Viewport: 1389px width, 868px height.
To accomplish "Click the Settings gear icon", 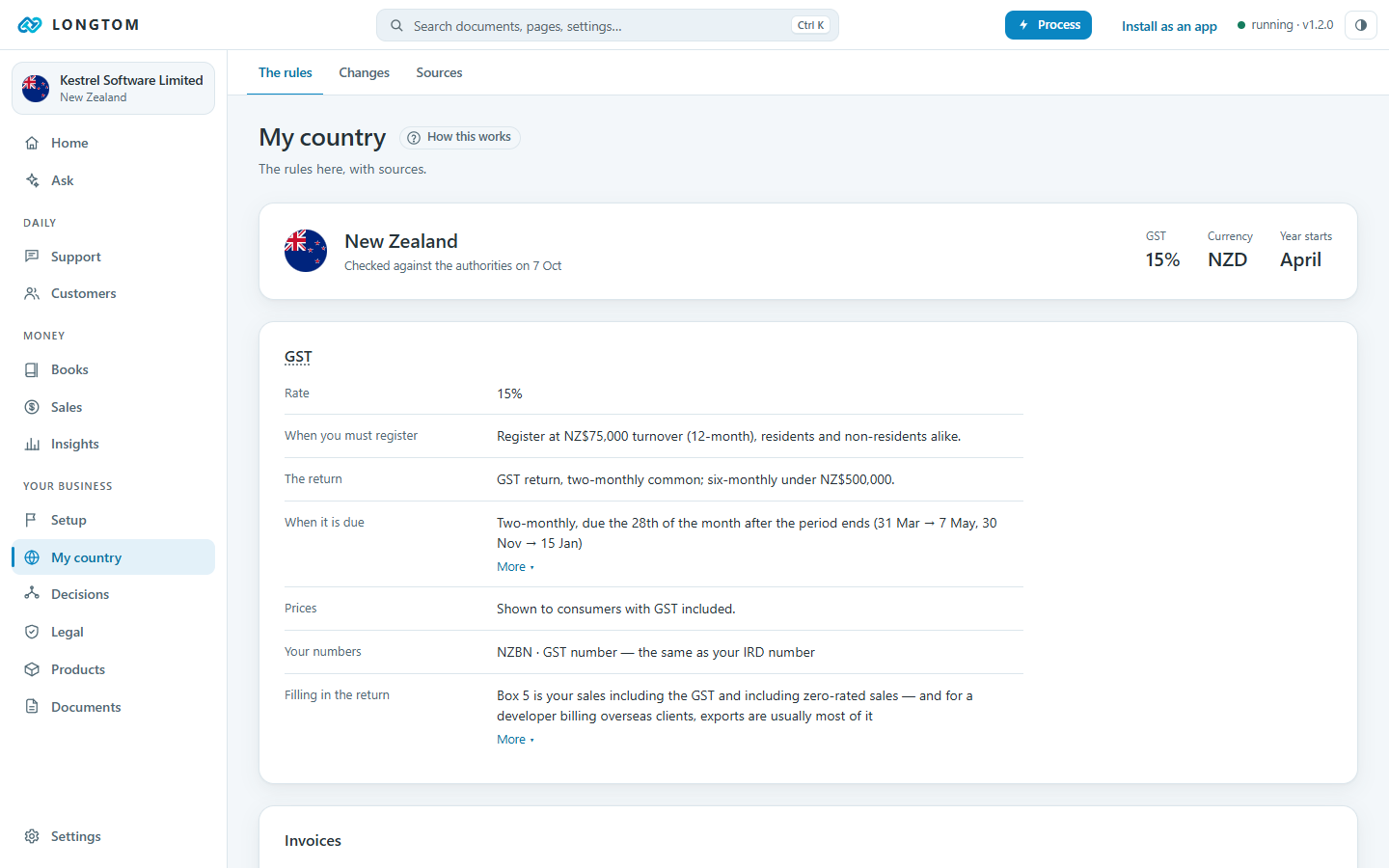I will (32, 836).
